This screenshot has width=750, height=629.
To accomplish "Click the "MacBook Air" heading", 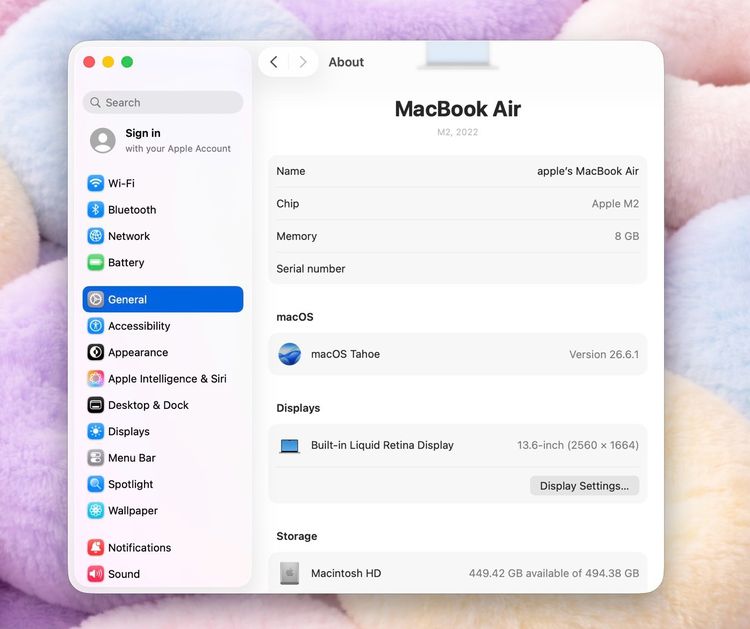I will [458, 109].
